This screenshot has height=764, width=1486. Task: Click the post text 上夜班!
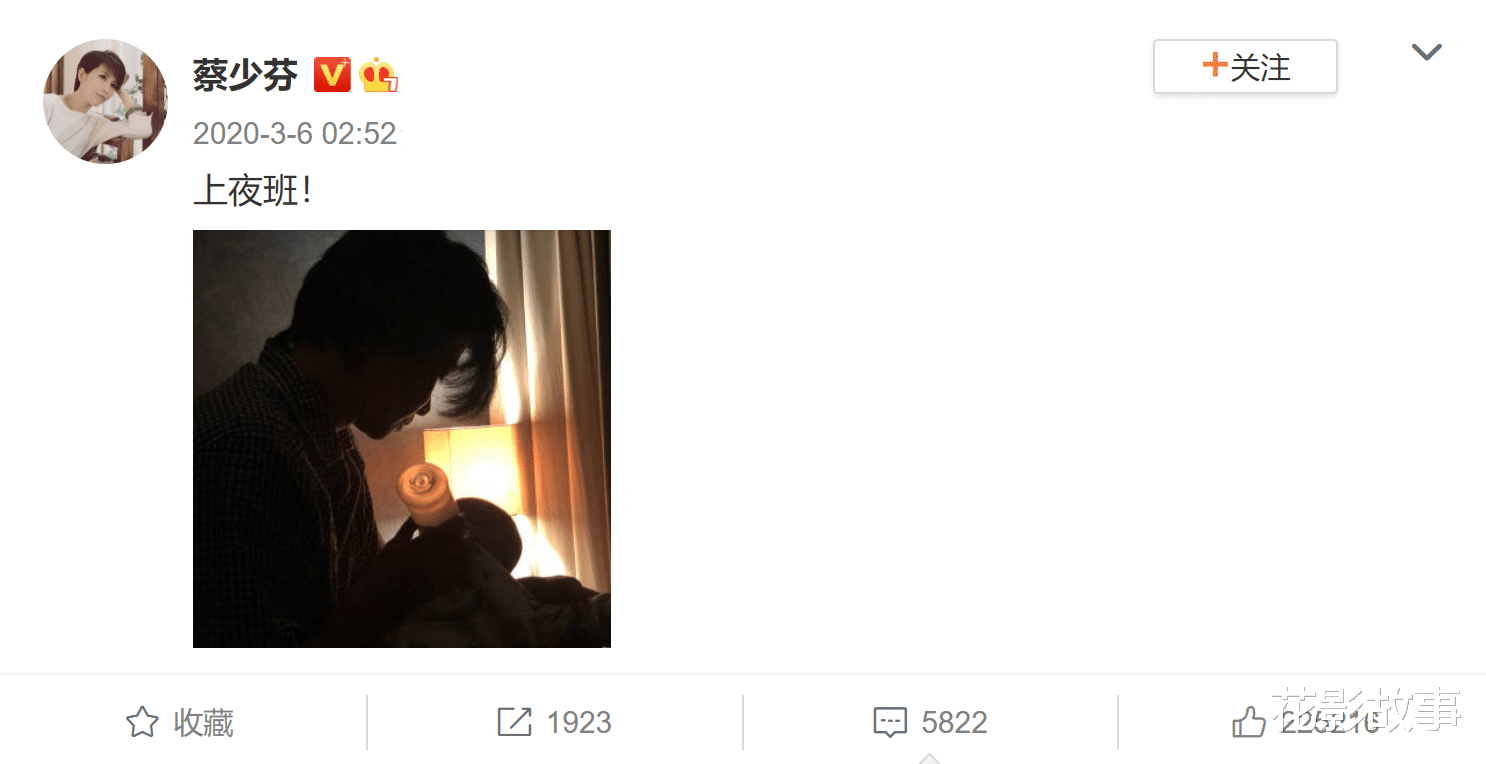[254, 191]
